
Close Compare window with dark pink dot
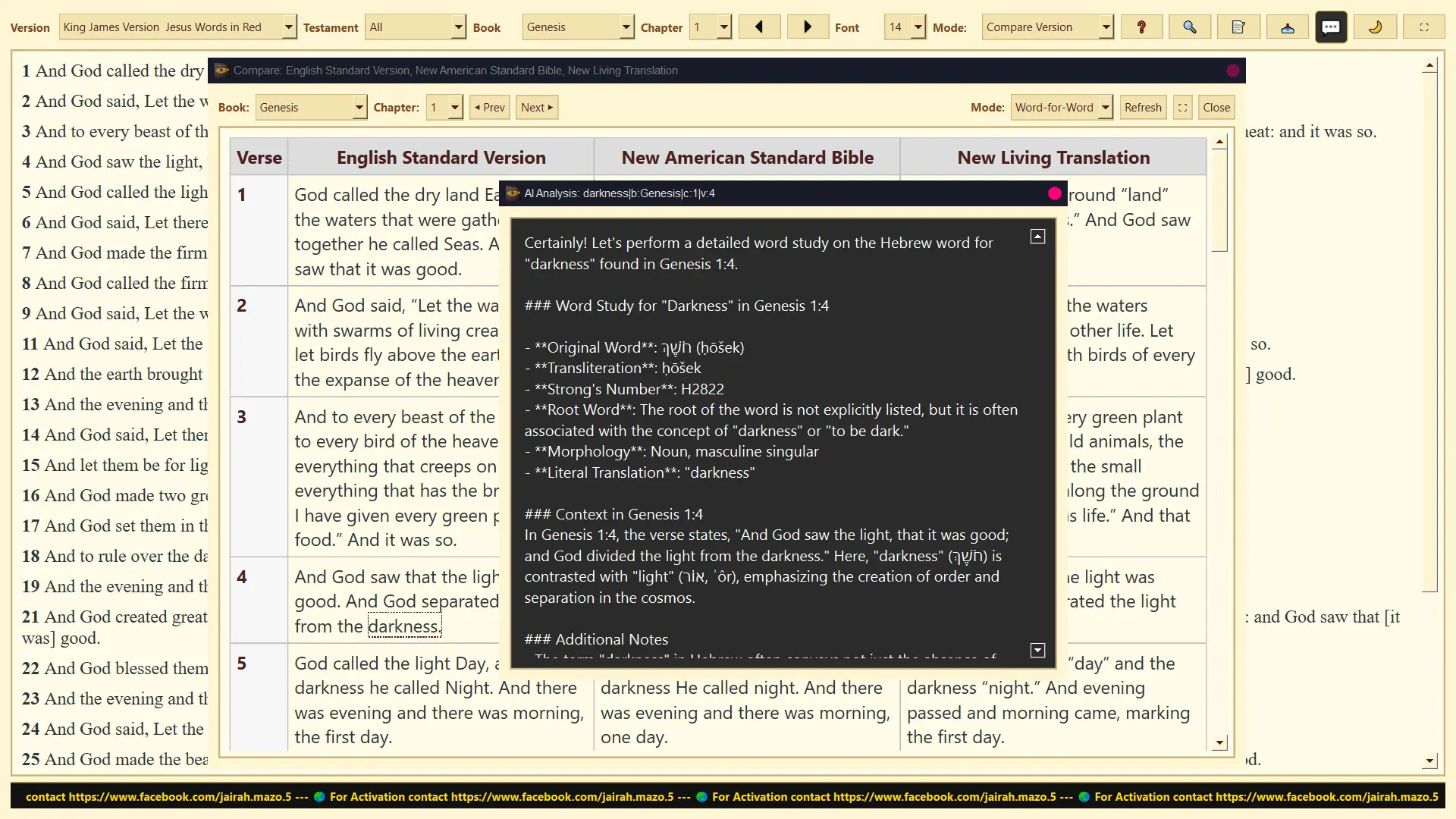(x=1233, y=71)
